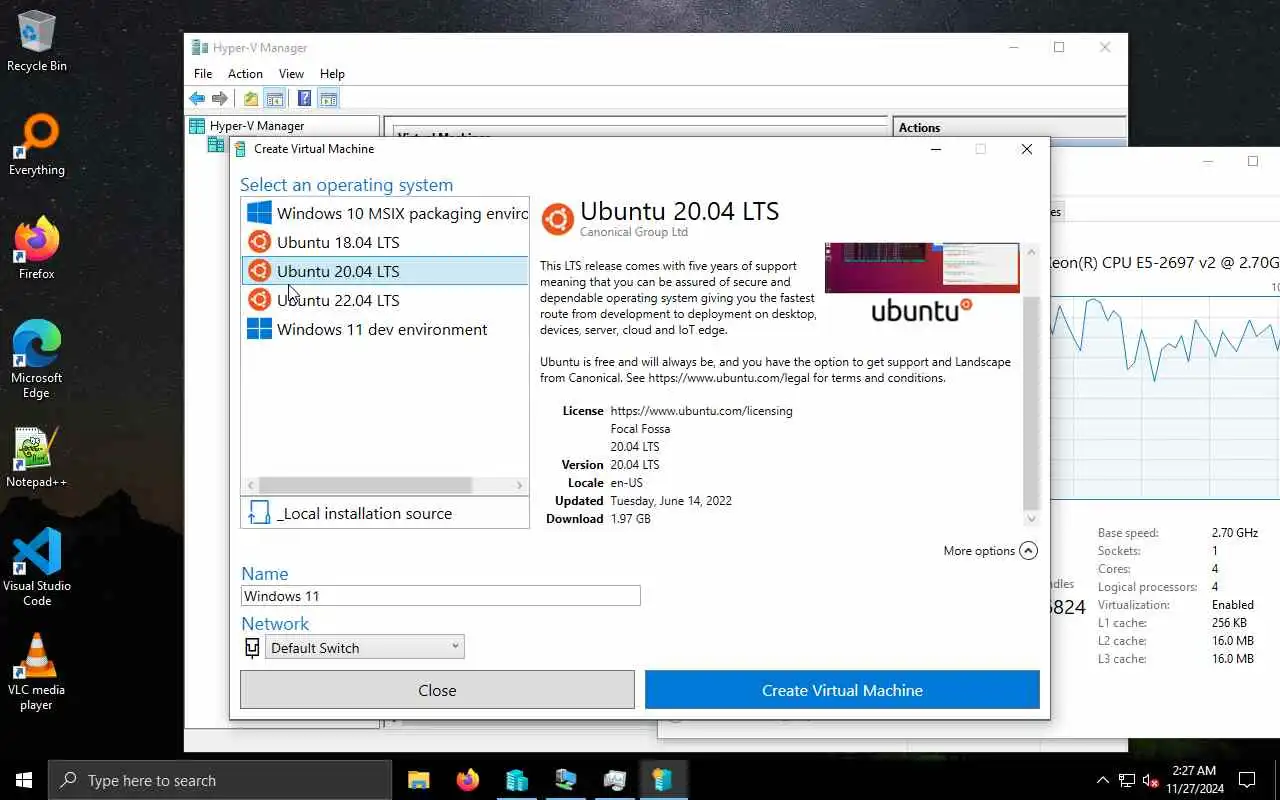The image size is (1280, 800).
Task: Expand More options chevron
Action: tap(1028, 551)
